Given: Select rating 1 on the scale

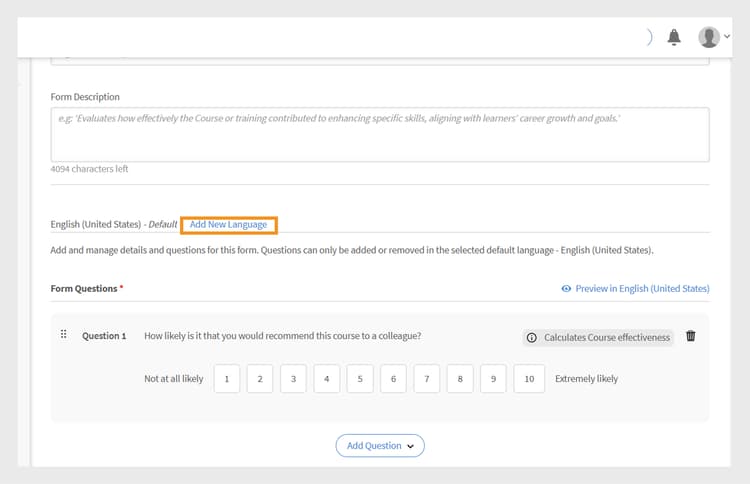Looking at the screenshot, I should pos(227,379).
